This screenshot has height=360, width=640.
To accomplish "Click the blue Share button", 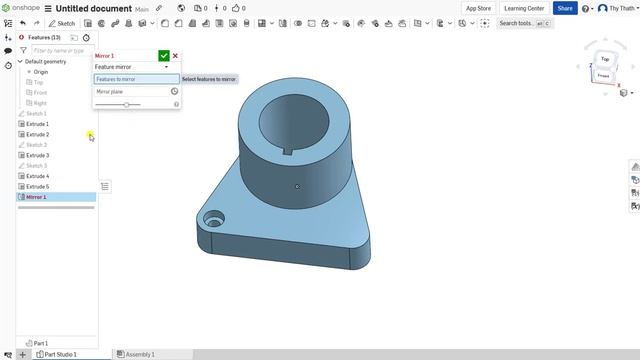I will tap(565, 8).
